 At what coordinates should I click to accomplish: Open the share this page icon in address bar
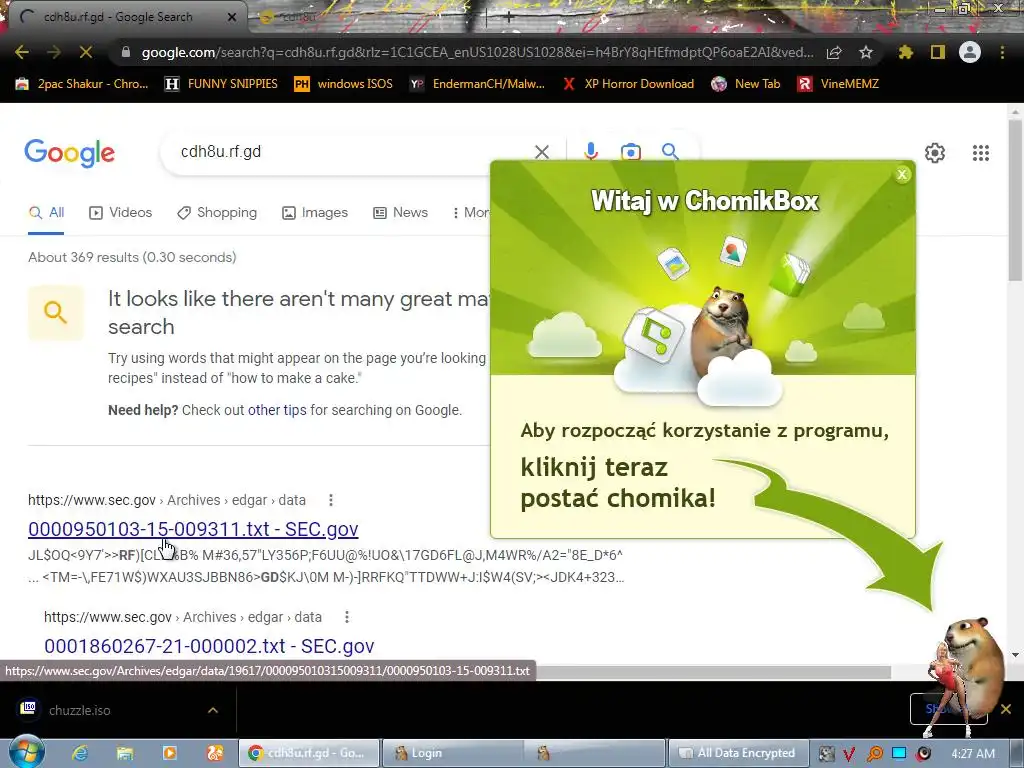pos(834,53)
